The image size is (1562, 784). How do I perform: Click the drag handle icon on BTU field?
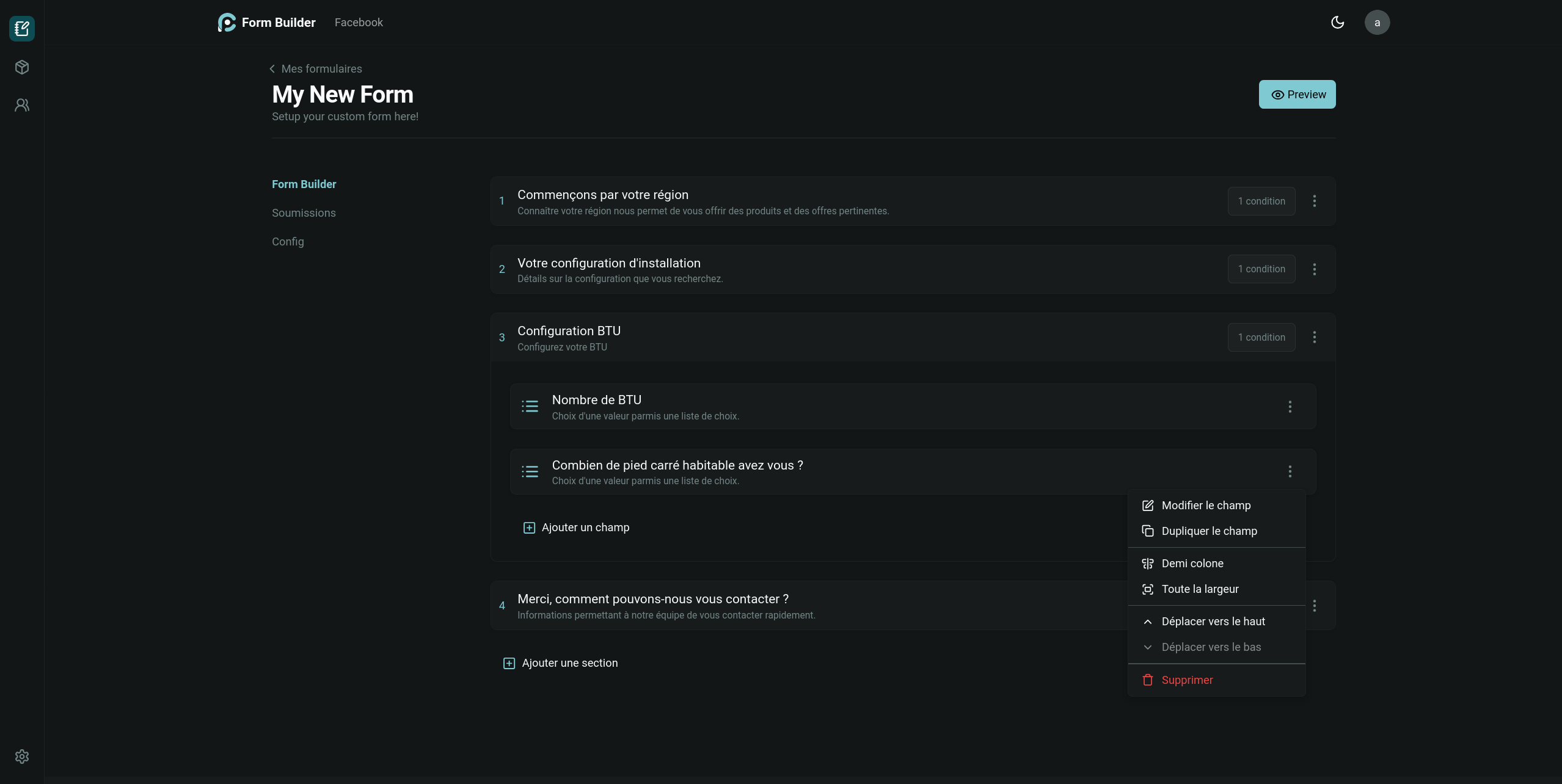(529, 406)
